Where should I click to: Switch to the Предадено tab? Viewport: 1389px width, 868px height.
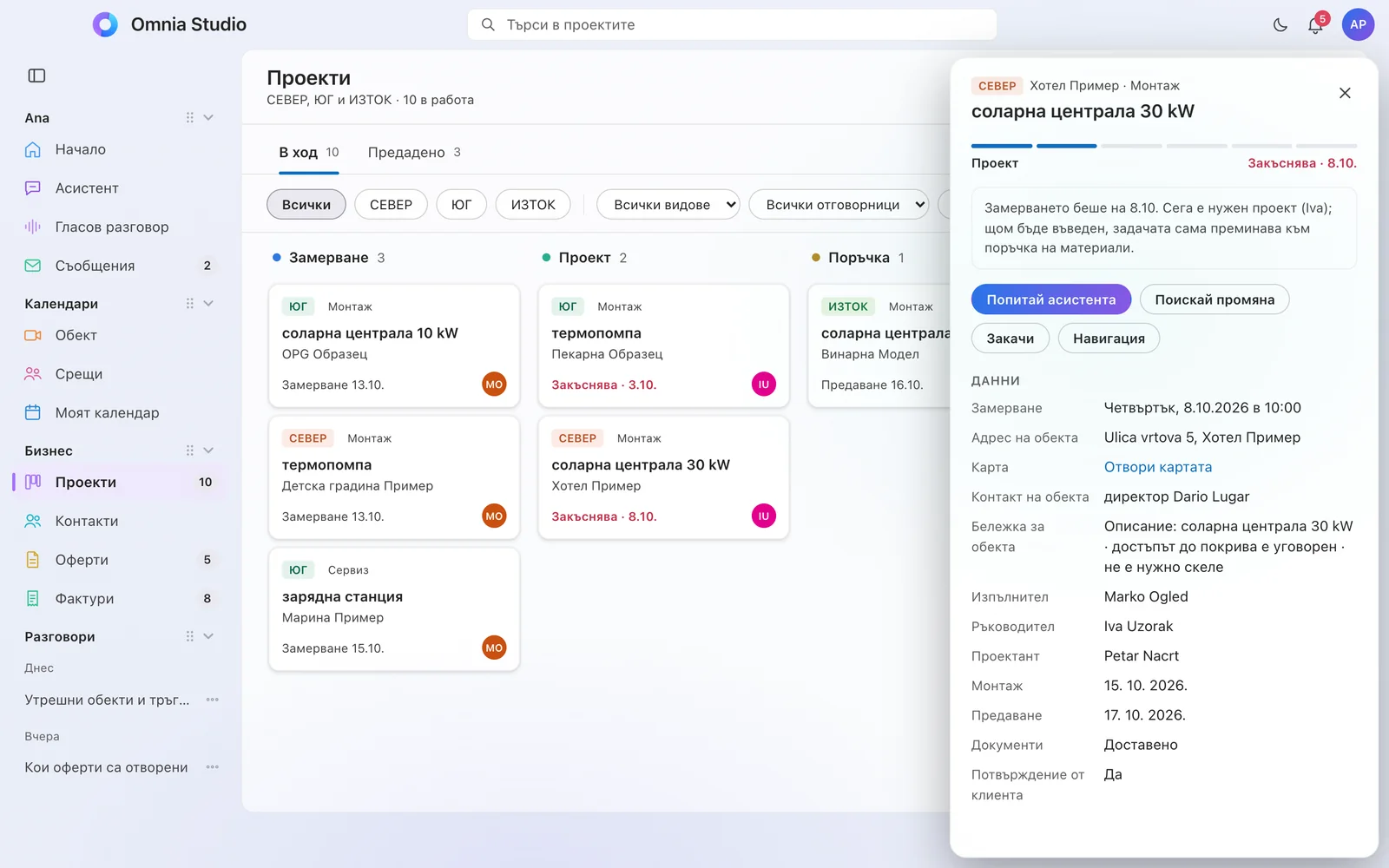tap(414, 153)
